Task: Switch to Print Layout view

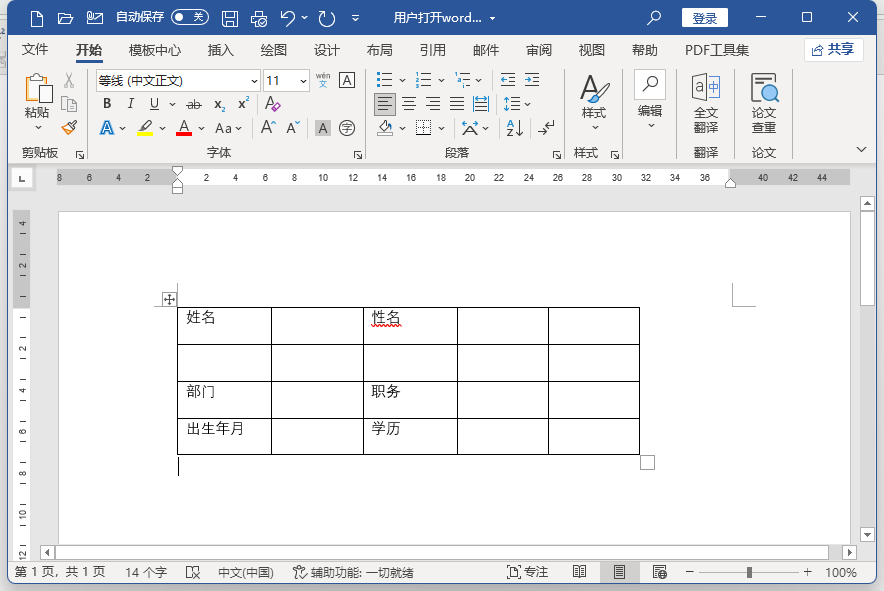Action: click(620, 572)
